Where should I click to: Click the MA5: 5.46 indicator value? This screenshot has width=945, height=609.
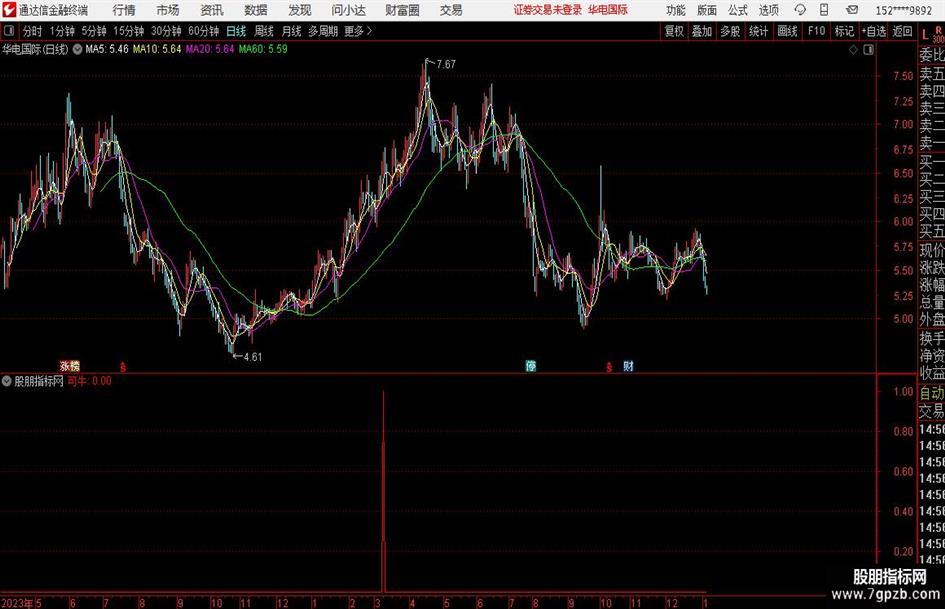point(107,49)
